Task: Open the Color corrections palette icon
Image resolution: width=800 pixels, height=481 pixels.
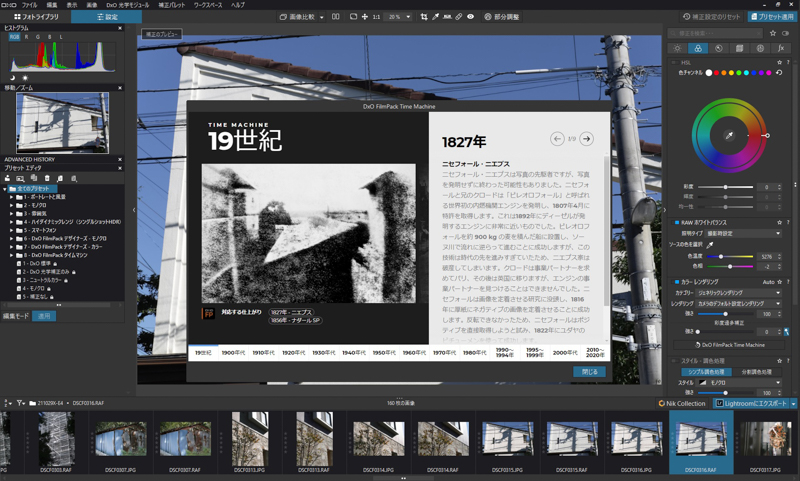Action: pyautogui.click(x=698, y=48)
